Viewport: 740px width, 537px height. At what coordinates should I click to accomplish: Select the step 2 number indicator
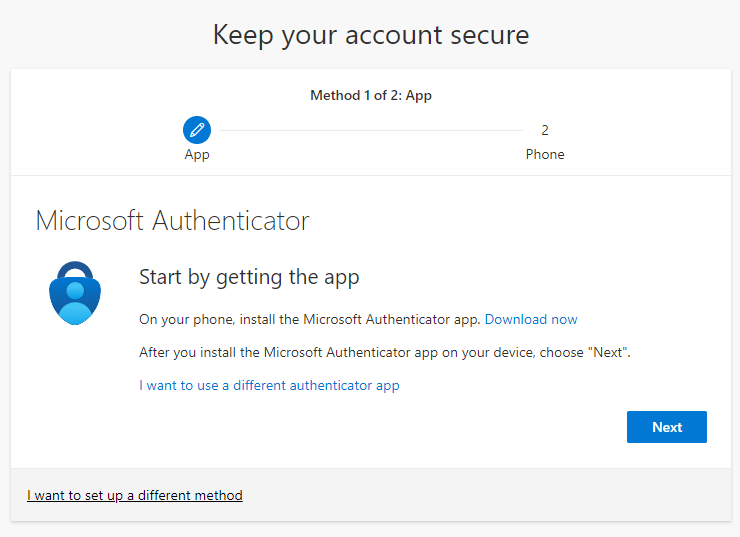click(x=545, y=130)
